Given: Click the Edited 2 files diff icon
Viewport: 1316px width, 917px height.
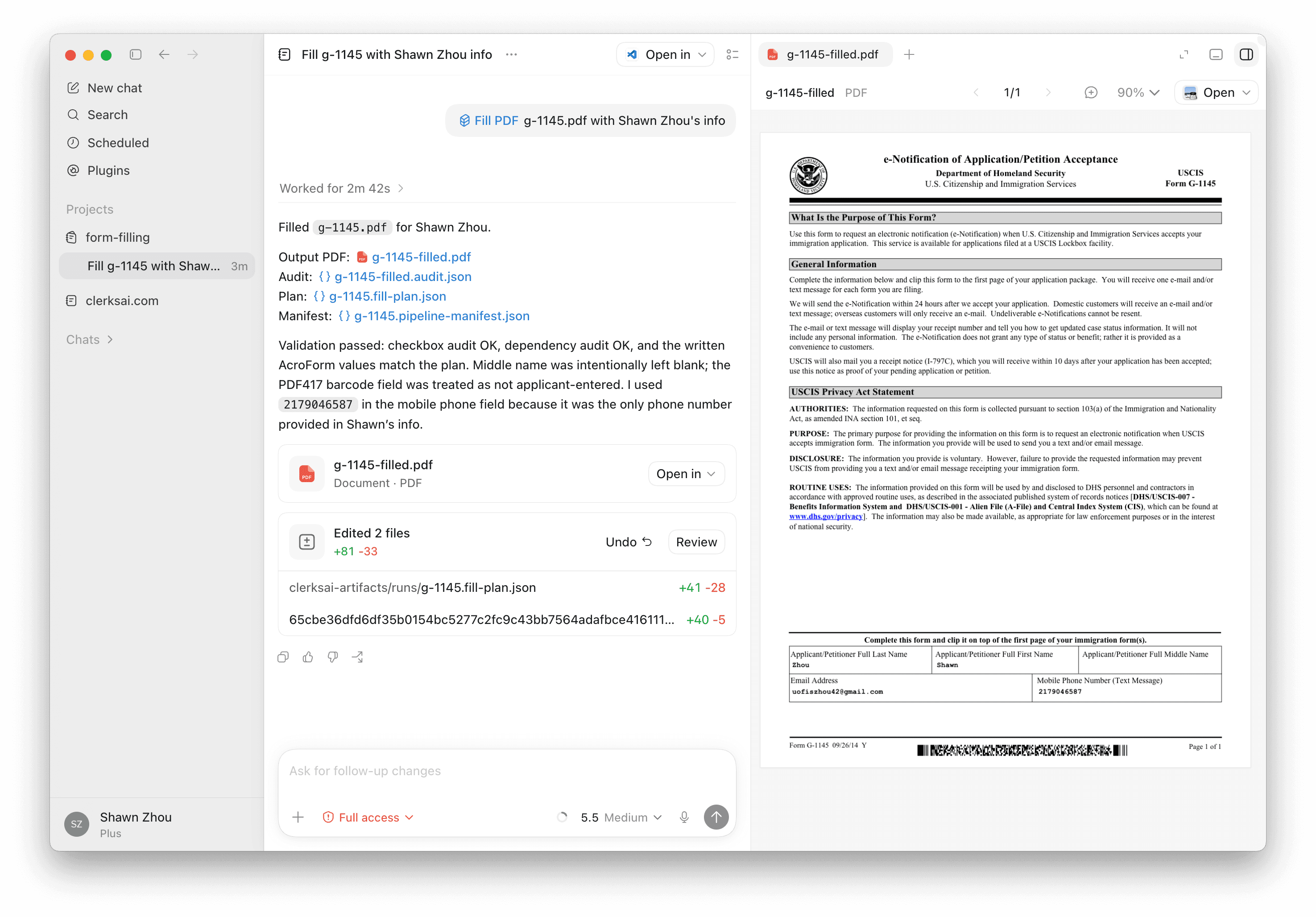Looking at the screenshot, I should pos(306,541).
